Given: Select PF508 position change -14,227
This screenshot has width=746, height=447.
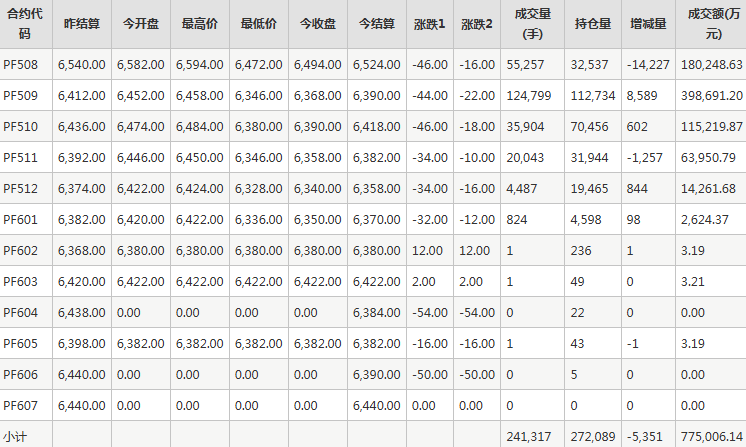Looking at the screenshot, I should 648,65.
